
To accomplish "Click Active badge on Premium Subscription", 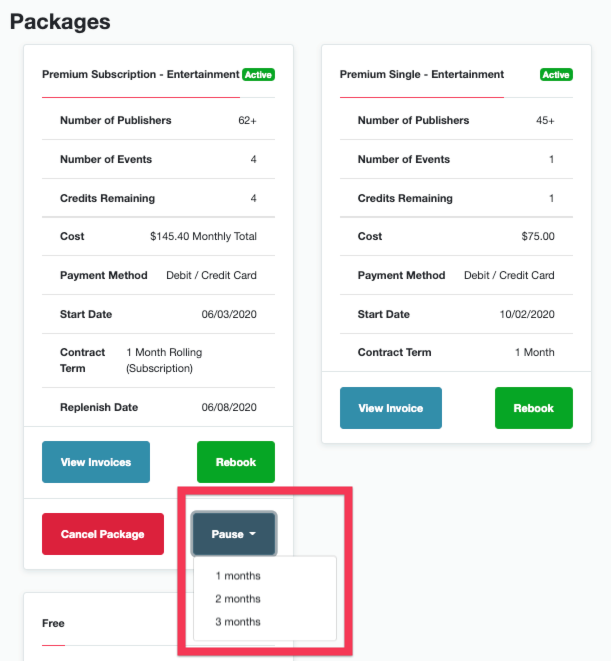I will point(258,75).
